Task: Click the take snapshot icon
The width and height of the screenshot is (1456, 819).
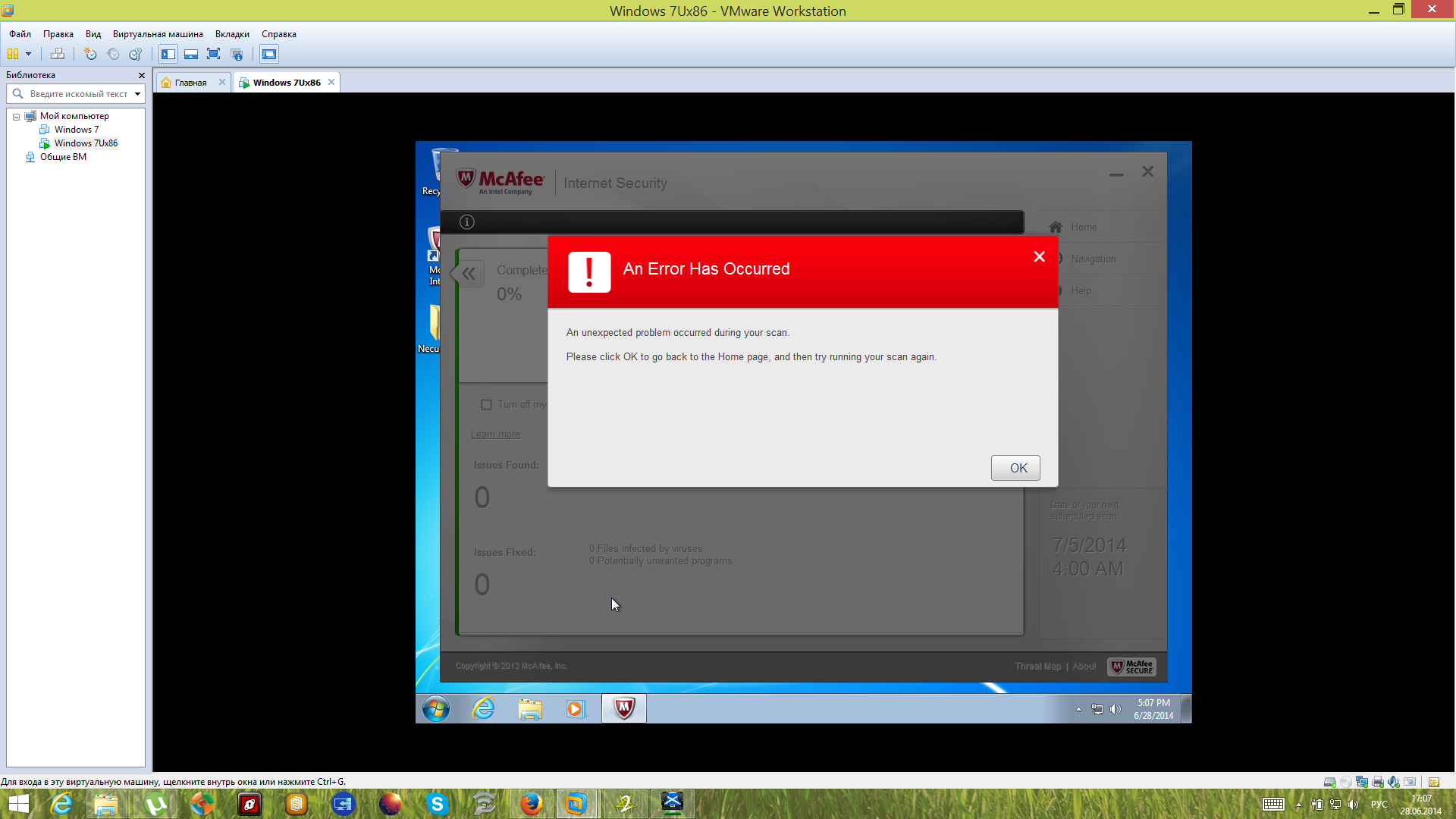Action: pos(90,54)
